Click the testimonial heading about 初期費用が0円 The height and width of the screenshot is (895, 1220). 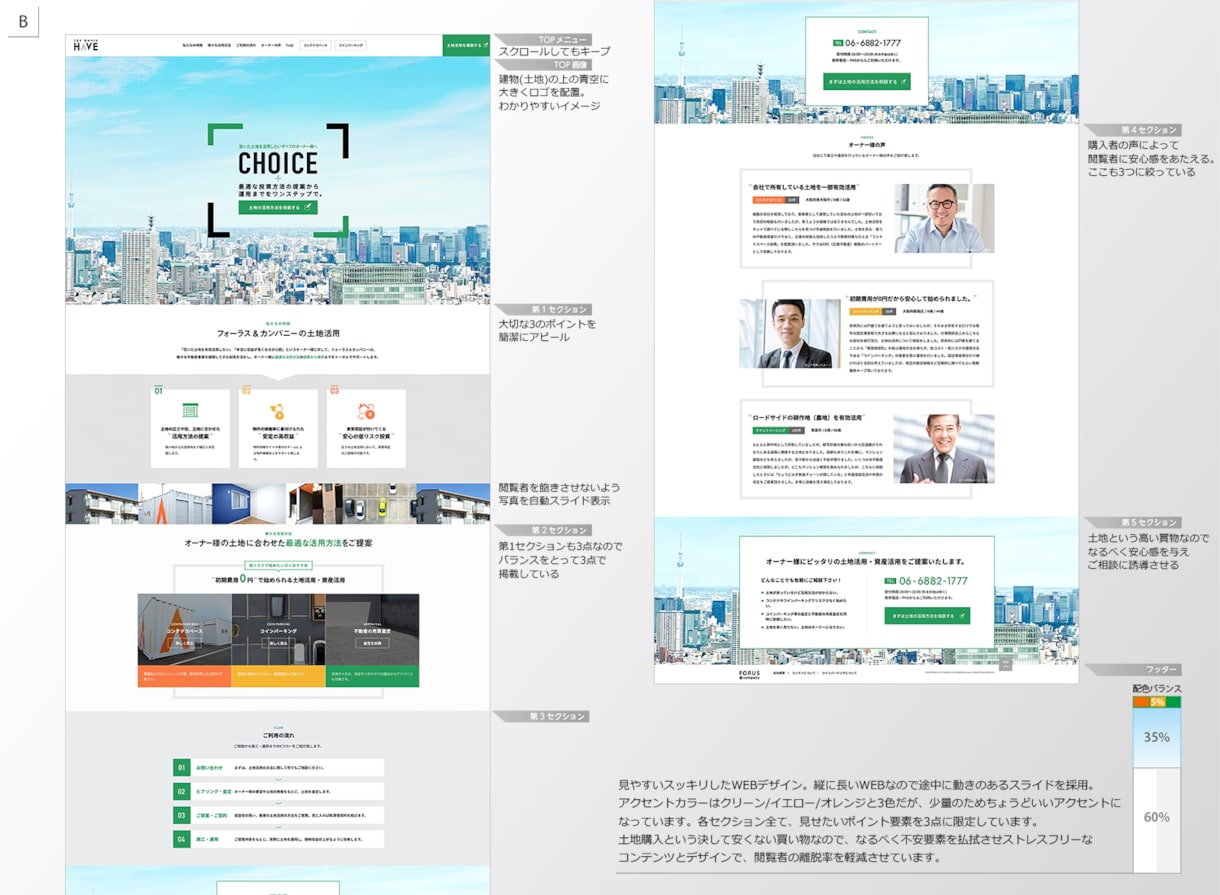coord(912,297)
